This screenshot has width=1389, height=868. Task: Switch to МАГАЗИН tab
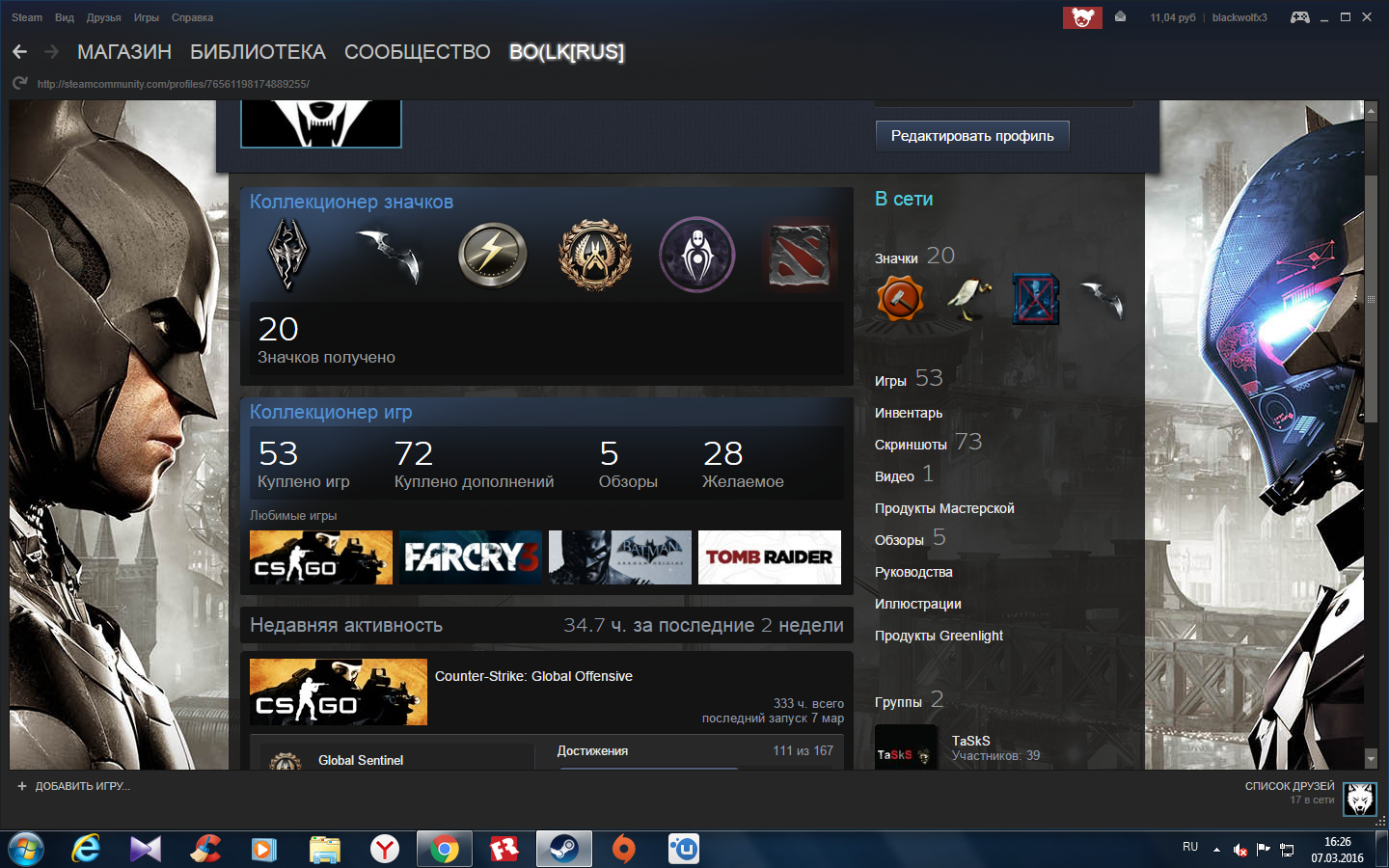(x=124, y=52)
